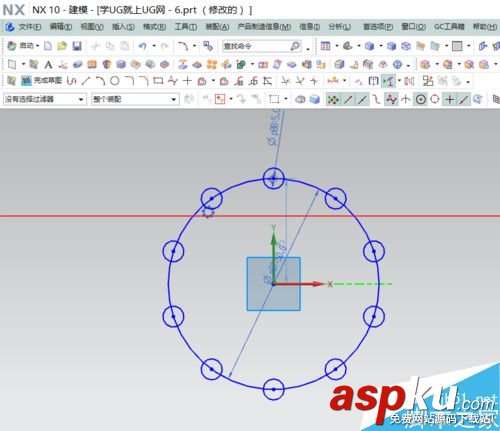Toggle Existing Point snap
Image resolution: width=500 pixels, height=431 pixels.
click(450, 99)
